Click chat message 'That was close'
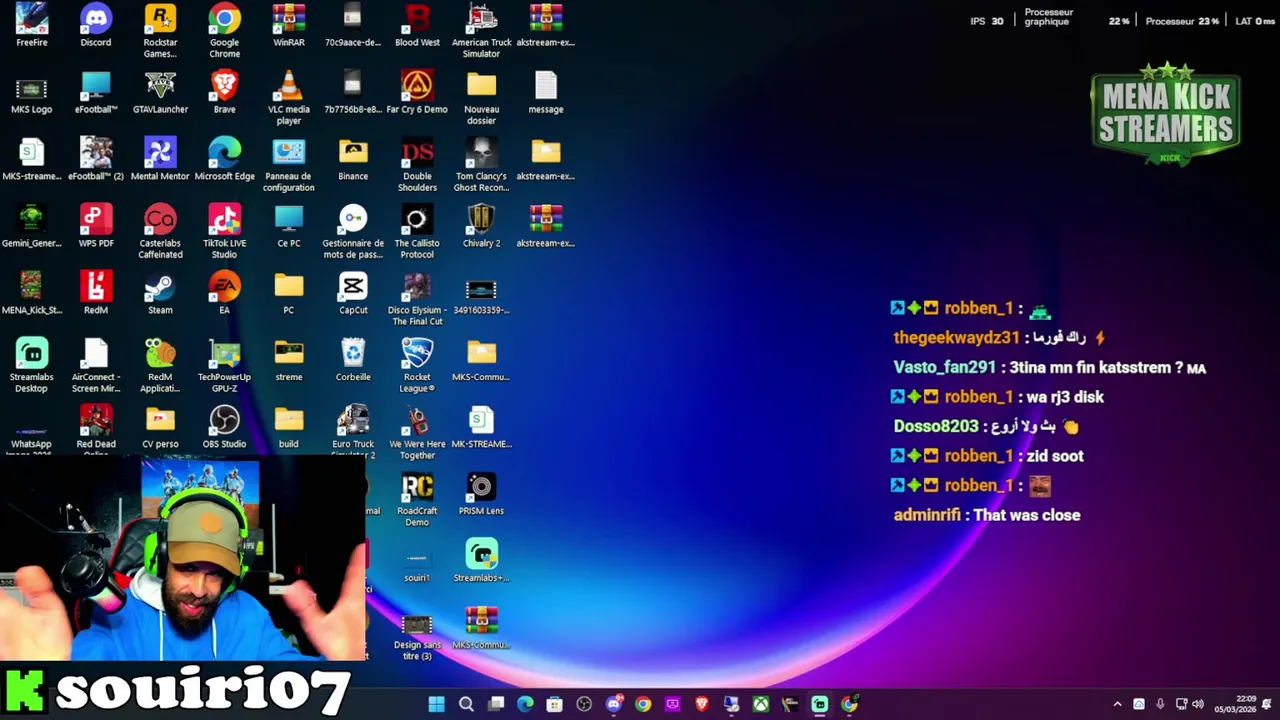The height and width of the screenshot is (720, 1280). (x=1027, y=515)
